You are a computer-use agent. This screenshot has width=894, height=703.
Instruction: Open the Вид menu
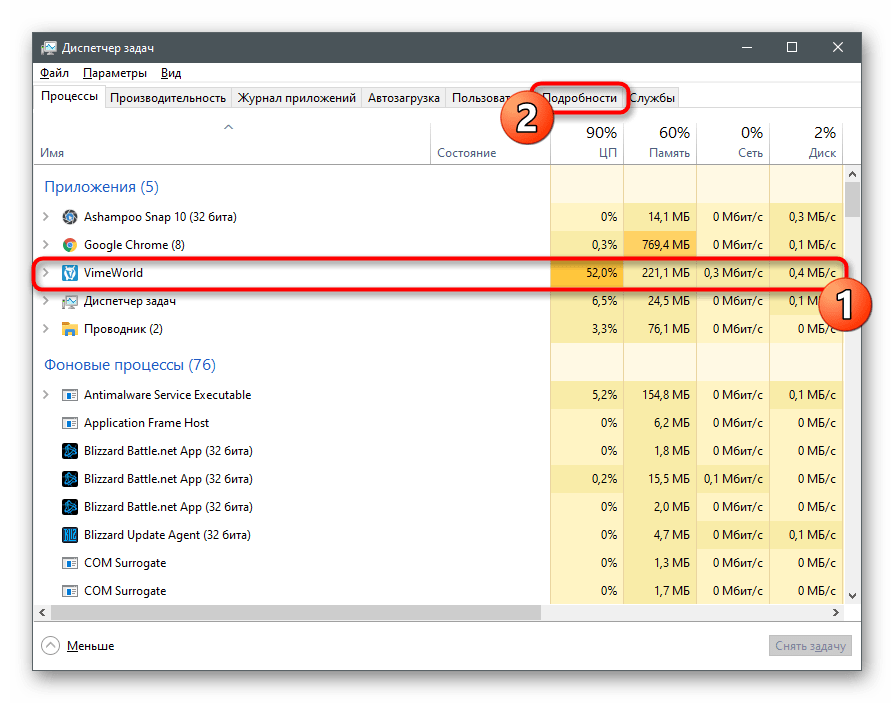tap(170, 73)
